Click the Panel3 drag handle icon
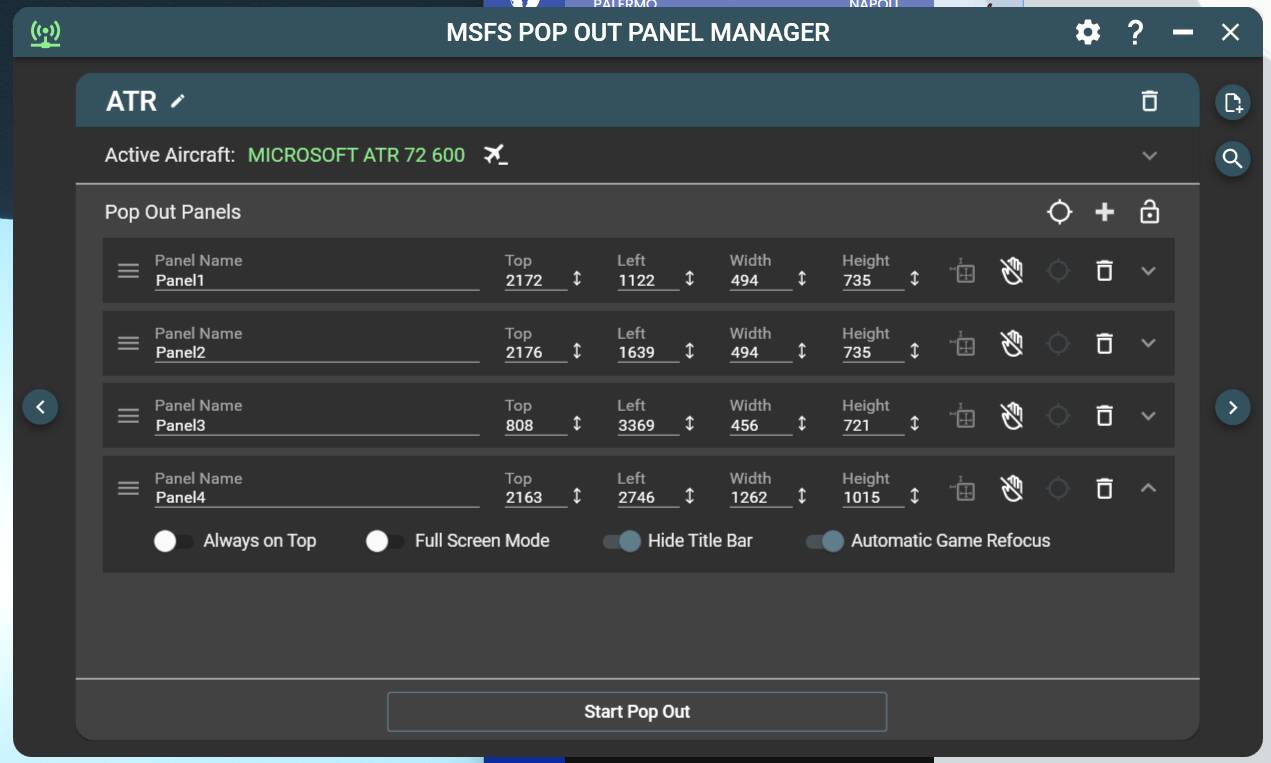This screenshot has width=1271, height=763. (x=128, y=416)
